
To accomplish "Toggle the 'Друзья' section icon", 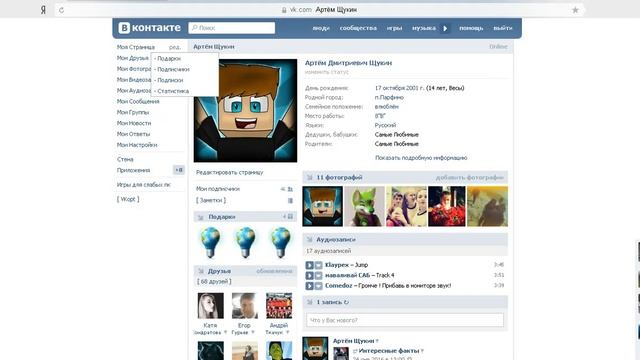I will point(200,271).
